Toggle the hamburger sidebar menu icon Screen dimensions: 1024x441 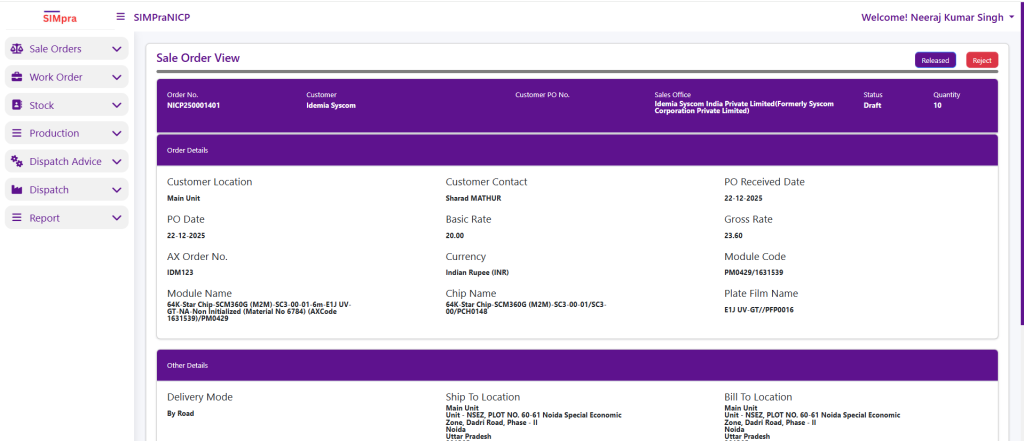point(121,17)
